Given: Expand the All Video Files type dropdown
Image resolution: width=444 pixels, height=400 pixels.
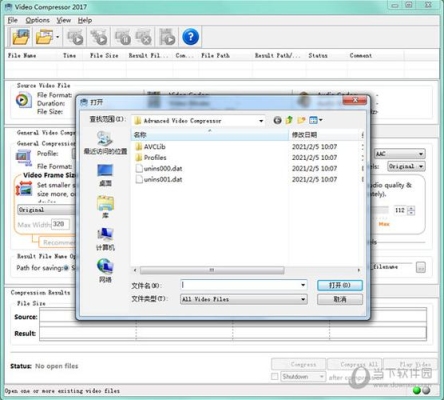Looking at the screenshot, I should 303,299.
